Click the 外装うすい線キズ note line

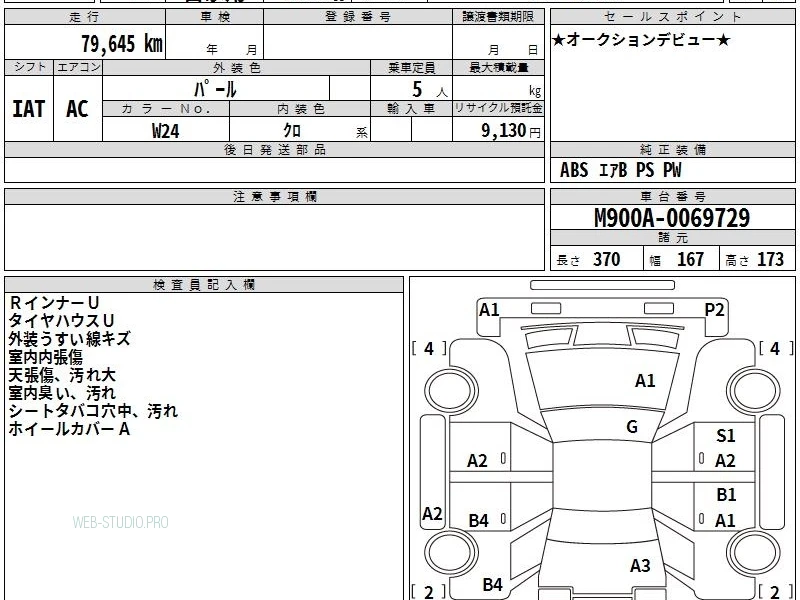pos(70,339)
